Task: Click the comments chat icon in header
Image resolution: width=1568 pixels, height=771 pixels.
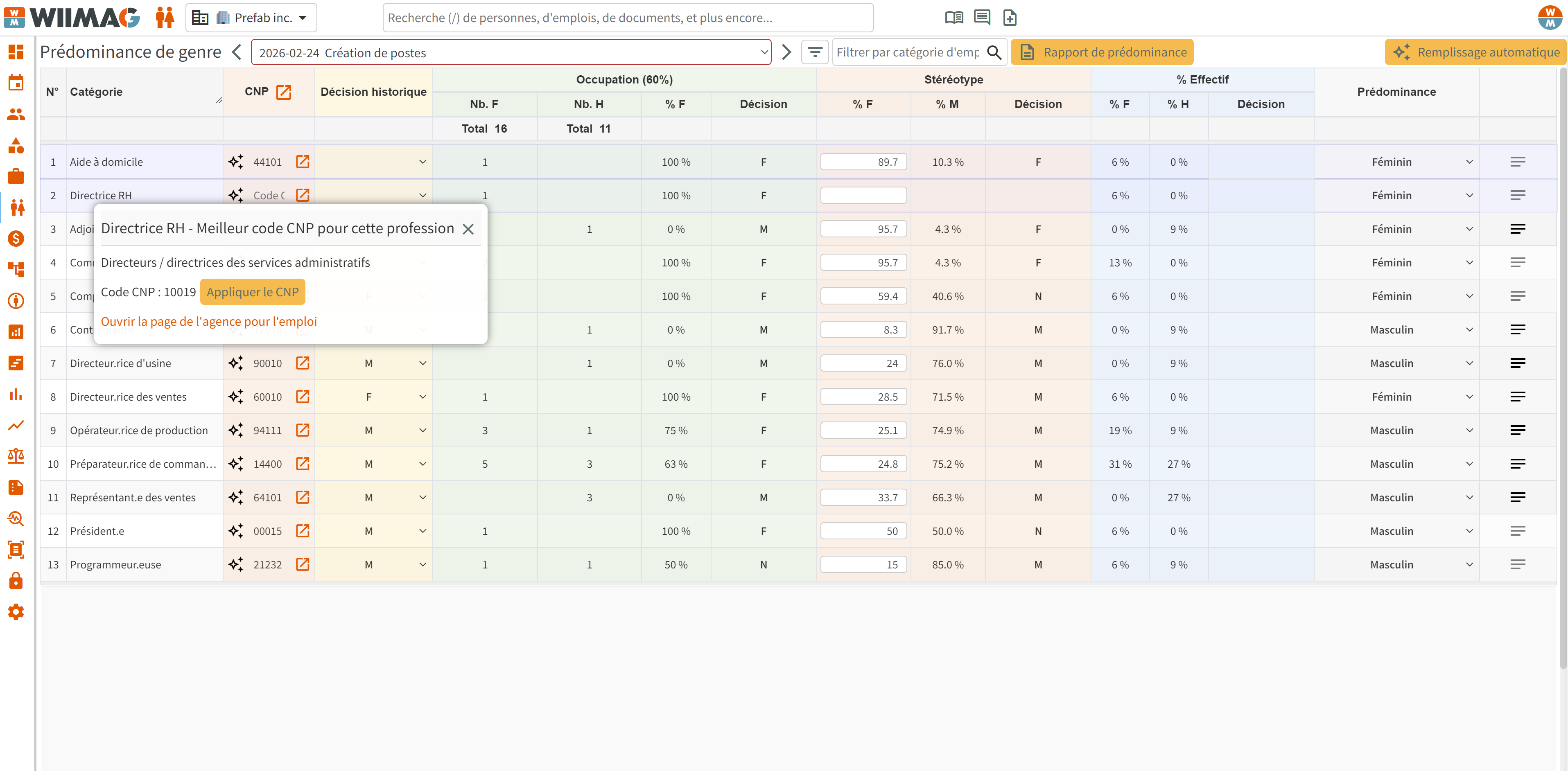Action: pyautogui.click(x=982, y=18)
